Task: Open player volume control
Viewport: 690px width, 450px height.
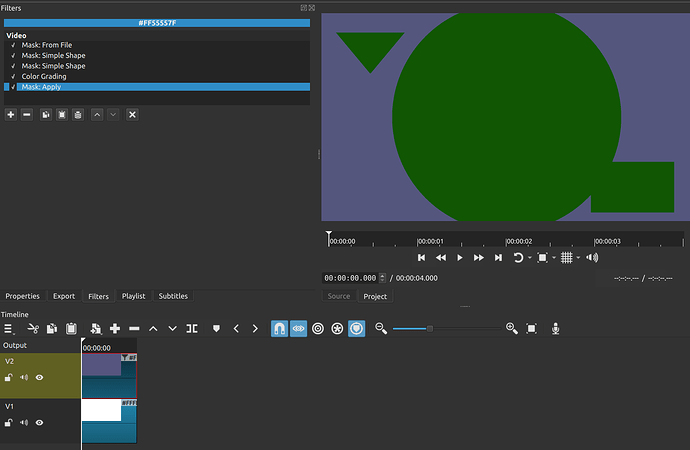Action: point(592,258)
